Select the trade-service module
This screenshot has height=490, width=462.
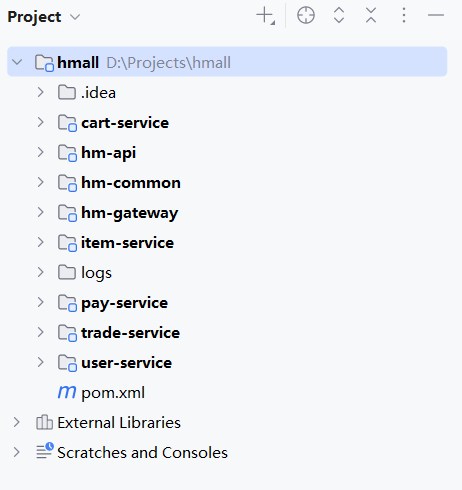click(130, 333)
